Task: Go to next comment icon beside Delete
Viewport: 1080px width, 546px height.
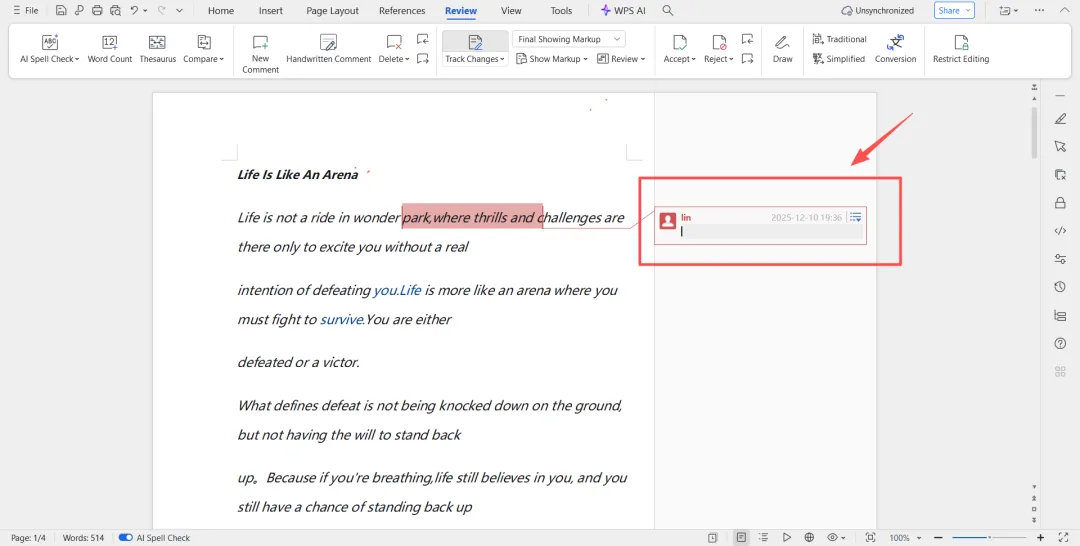Action: 423,59
